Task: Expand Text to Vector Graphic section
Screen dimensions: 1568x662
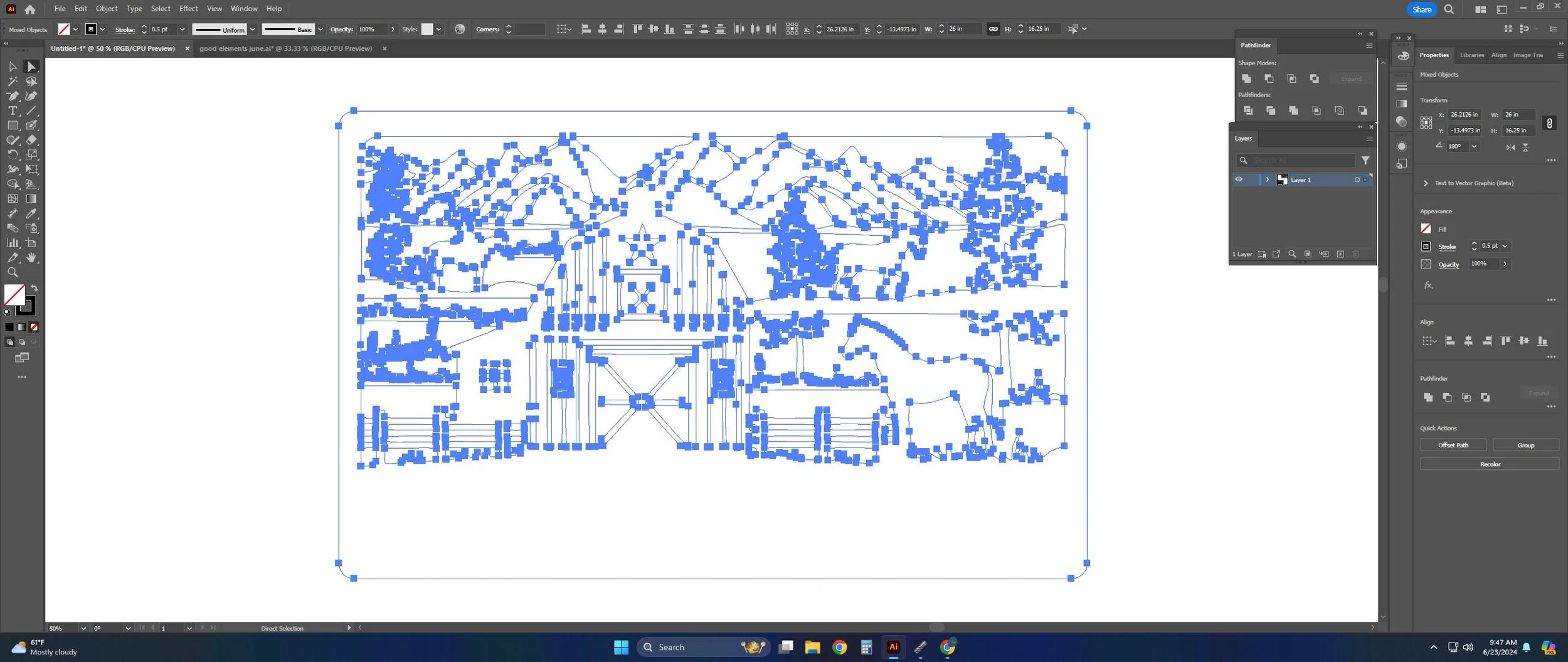Action: click(1426, 183)
